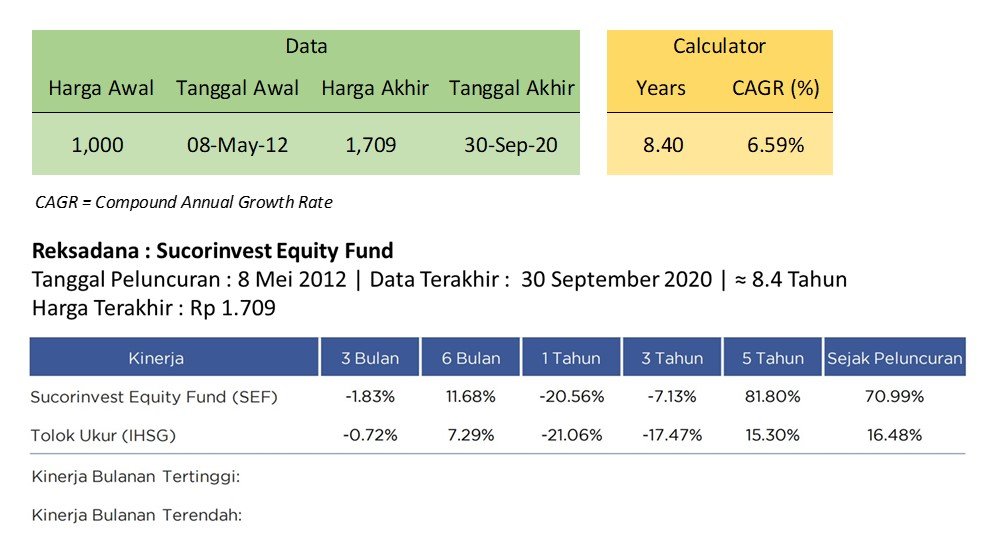
Task: Click the yellow Calculator header
Action: tap(719, 46)
